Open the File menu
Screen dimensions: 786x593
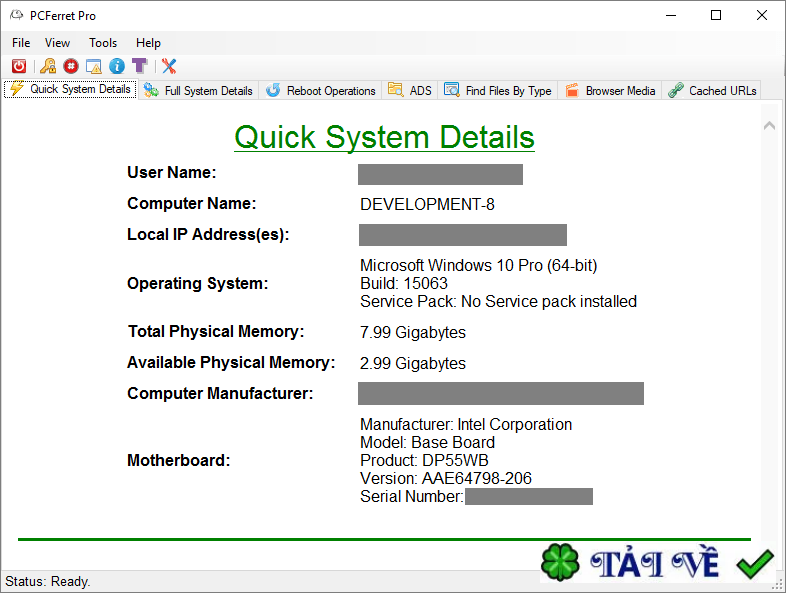pos(21,43)
